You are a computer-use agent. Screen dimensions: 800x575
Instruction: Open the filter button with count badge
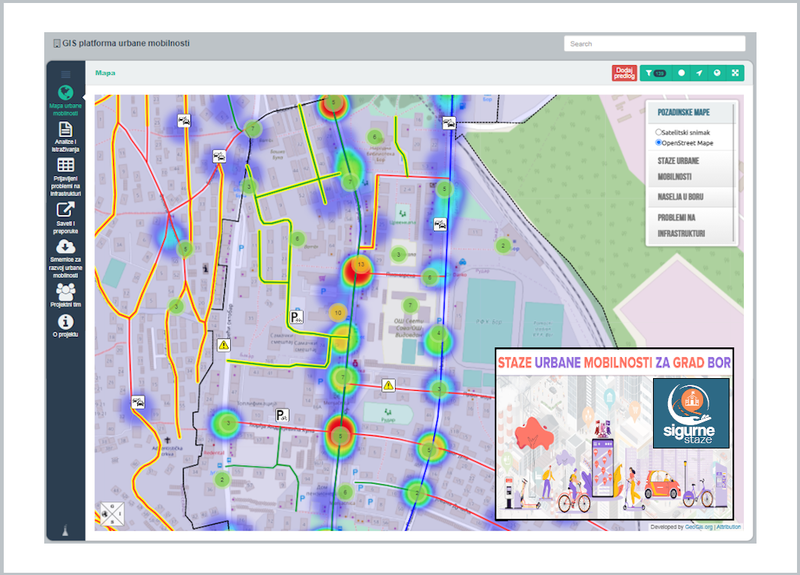[x=656, y=73]
